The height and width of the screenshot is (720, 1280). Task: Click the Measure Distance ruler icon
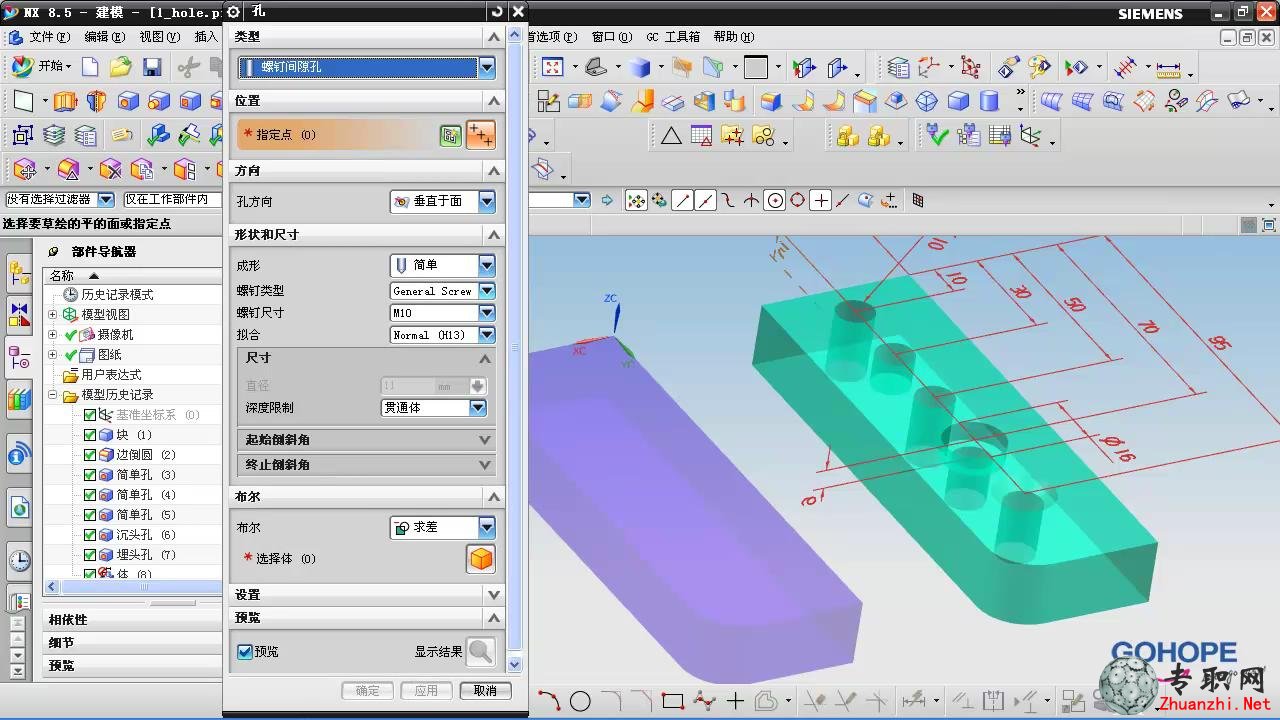tap(1169, 68)
